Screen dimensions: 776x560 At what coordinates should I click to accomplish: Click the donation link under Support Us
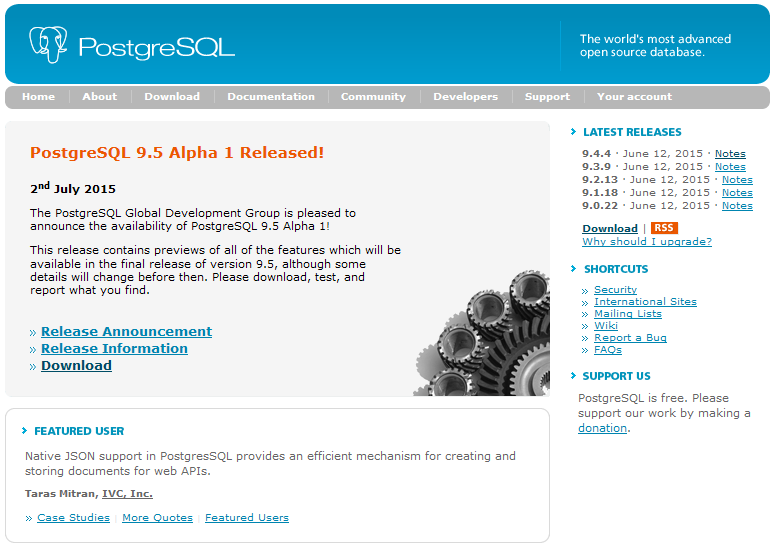pyautogui.click(x=602, y=428)
